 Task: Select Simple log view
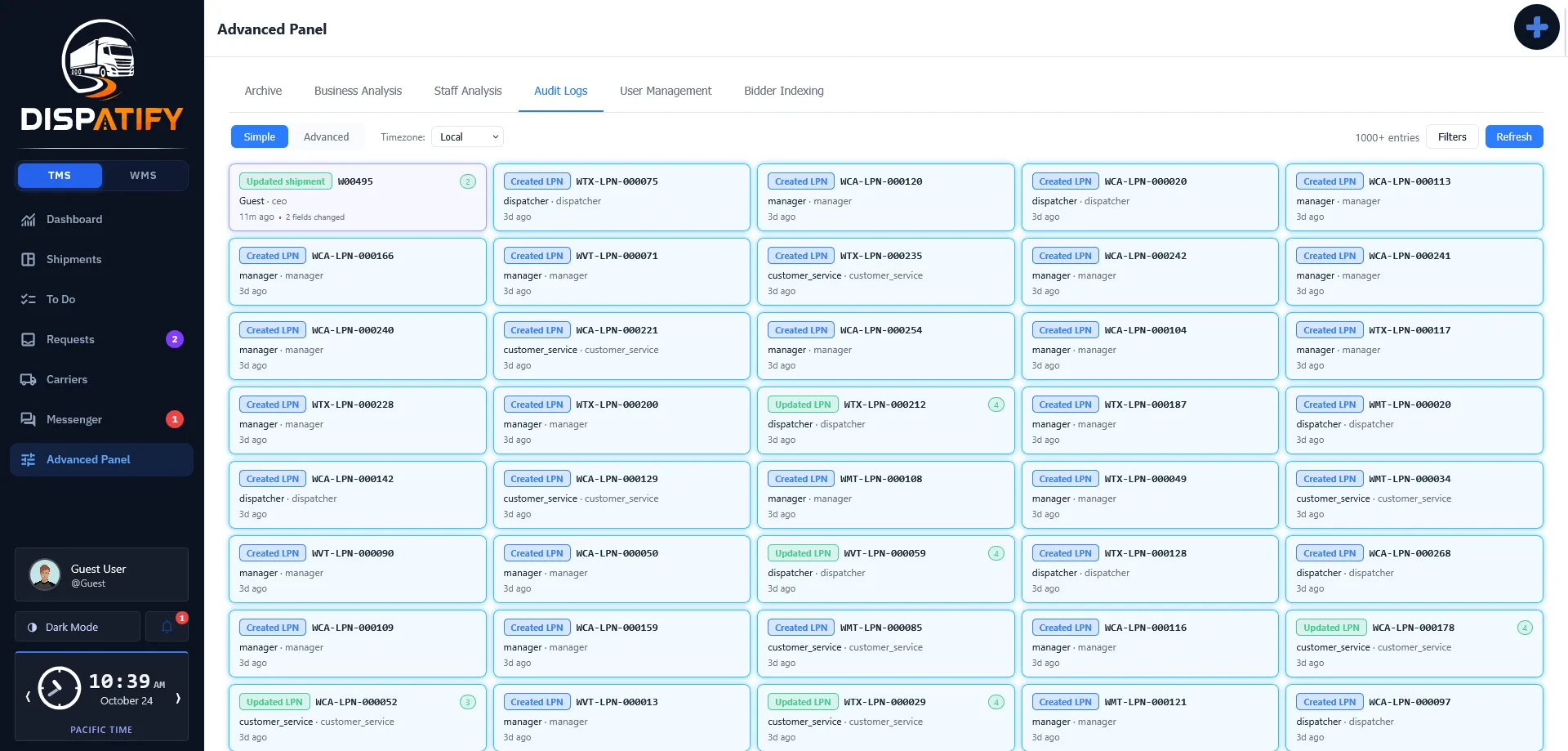tap(260, 136)
